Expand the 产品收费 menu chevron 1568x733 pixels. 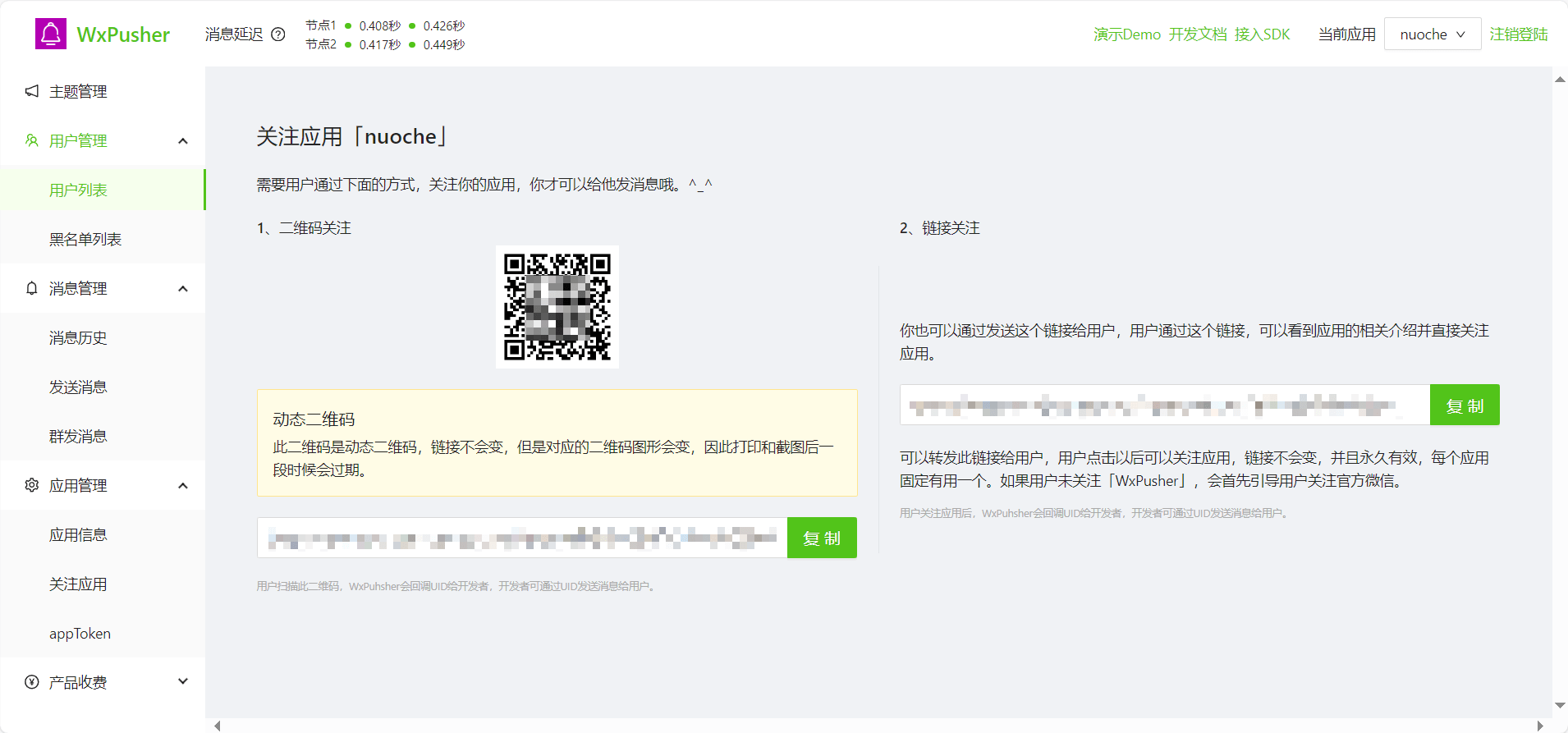(183, 681)
